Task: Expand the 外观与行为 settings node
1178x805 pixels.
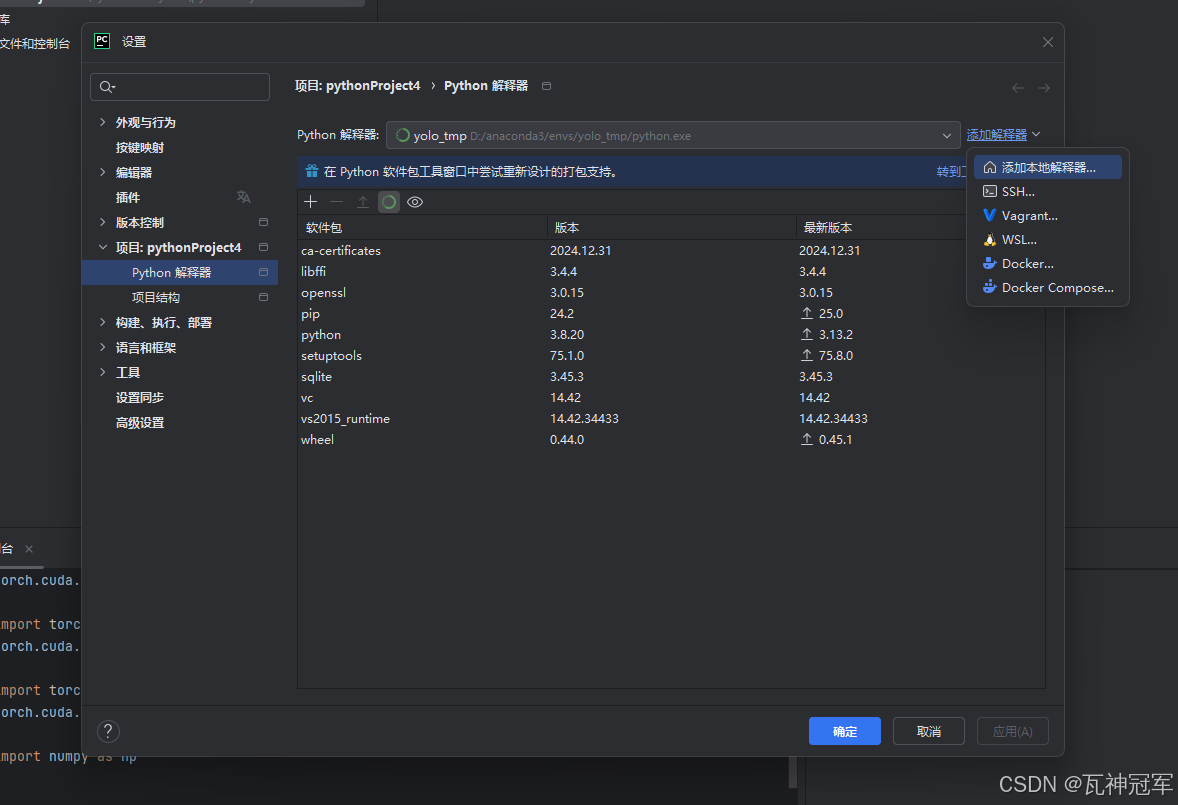Action: click(x=103, y=122)
